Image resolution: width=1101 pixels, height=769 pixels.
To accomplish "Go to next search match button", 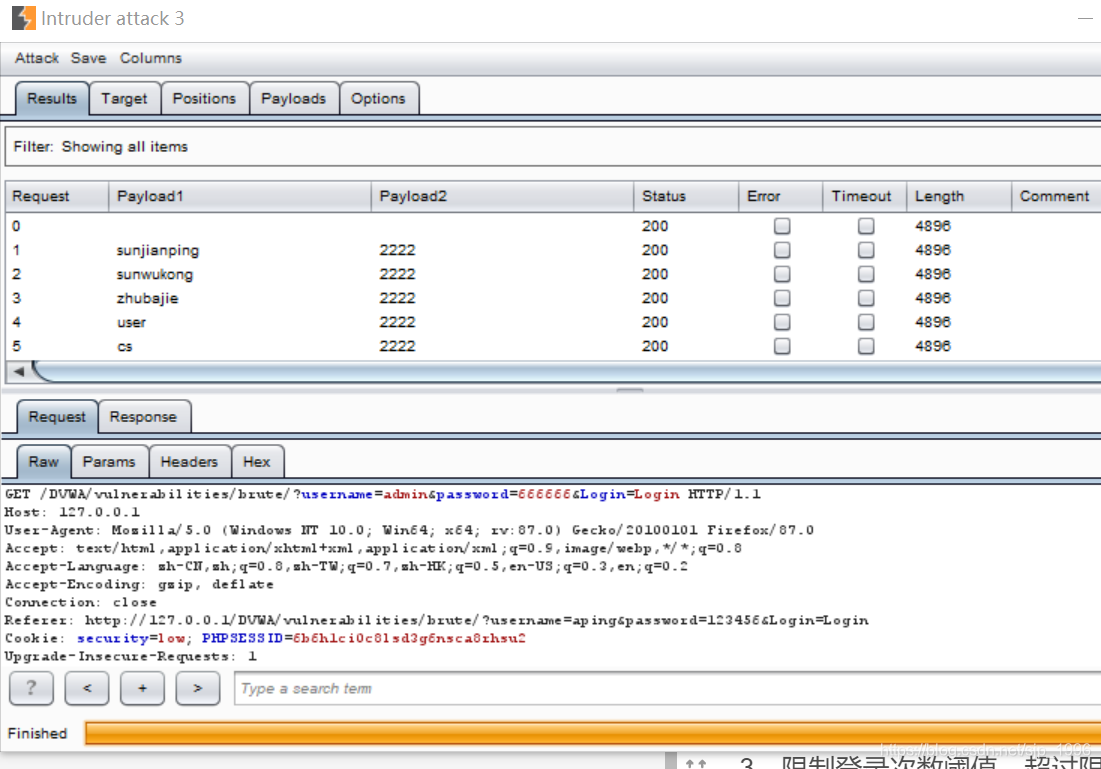I will coord(197,688).
